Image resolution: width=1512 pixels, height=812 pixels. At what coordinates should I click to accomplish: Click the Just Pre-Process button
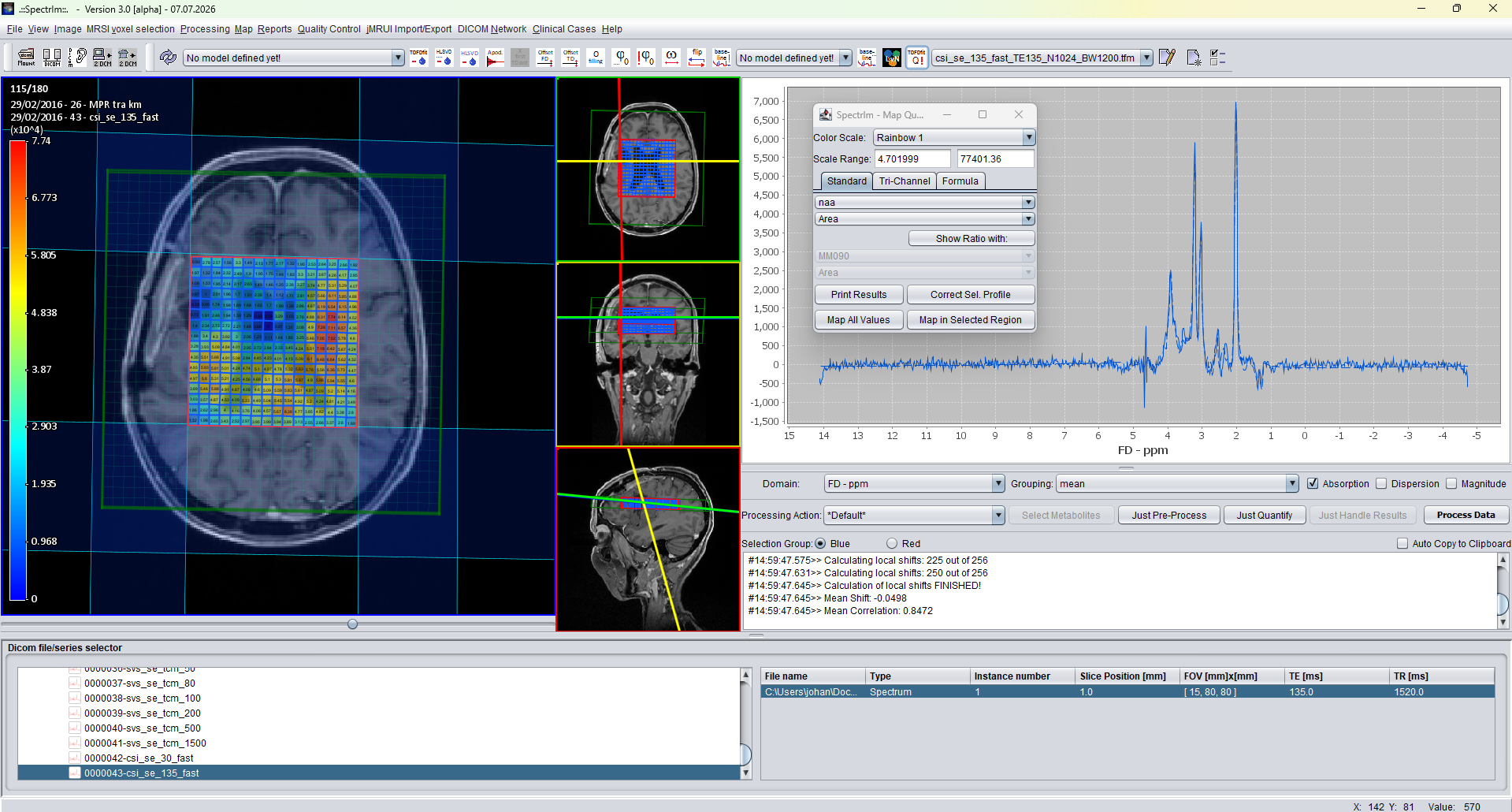[1169, 515]
